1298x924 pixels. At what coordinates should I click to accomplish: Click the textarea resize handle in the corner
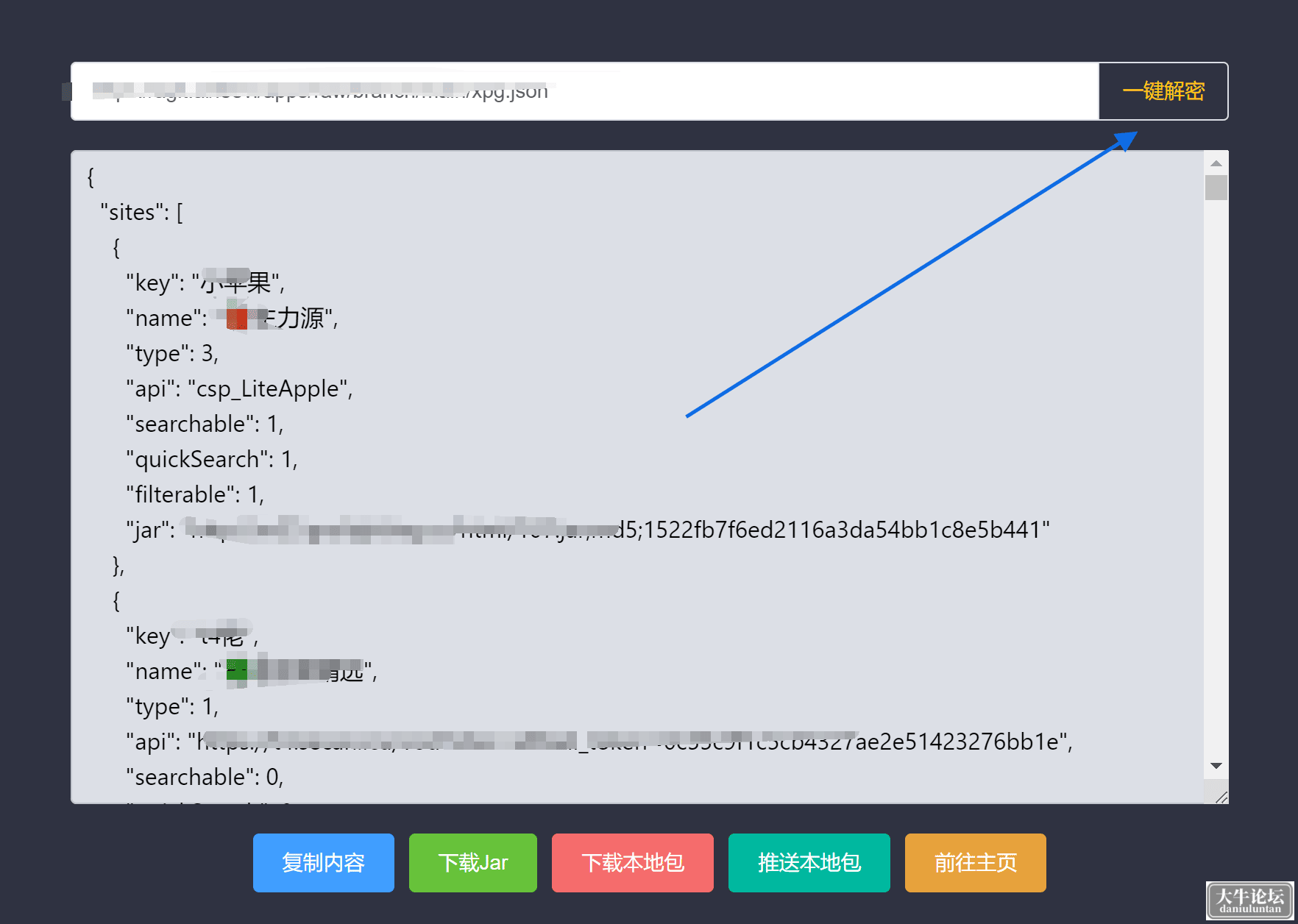pyautogui.click(x=1221, y=797)
